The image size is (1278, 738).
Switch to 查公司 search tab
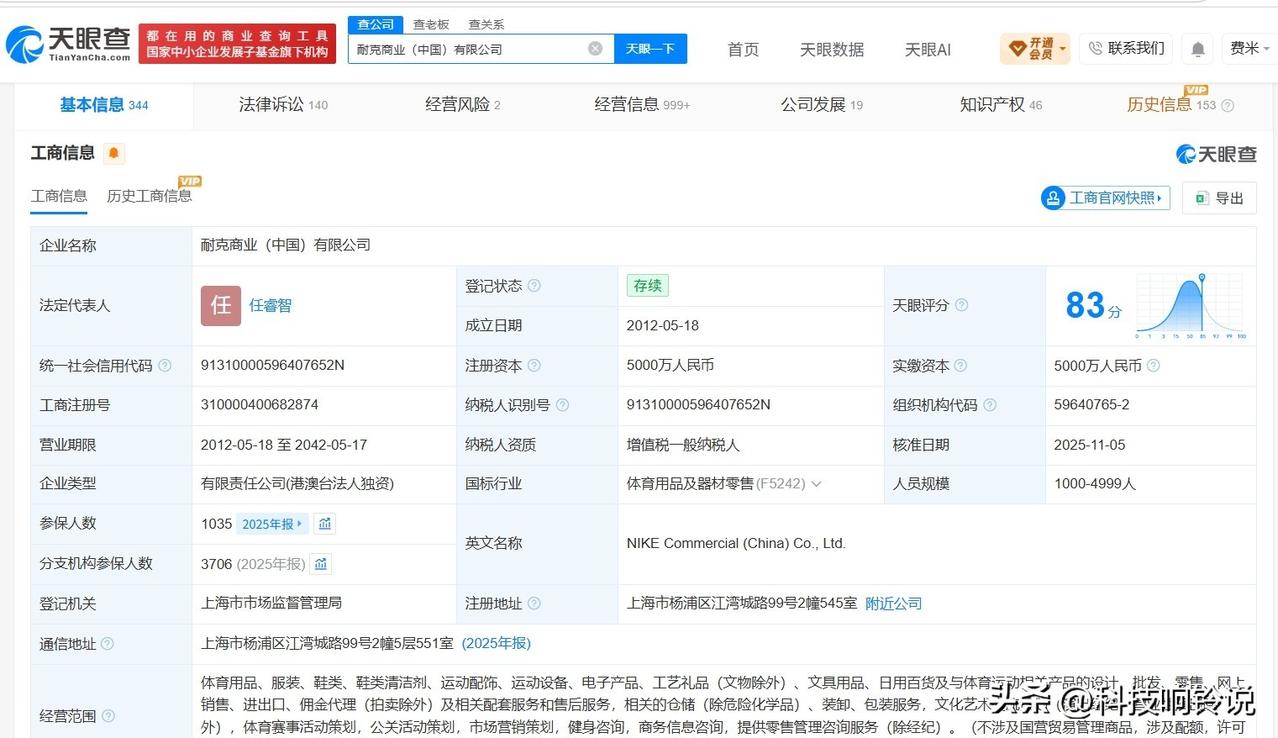pos(376,24)
